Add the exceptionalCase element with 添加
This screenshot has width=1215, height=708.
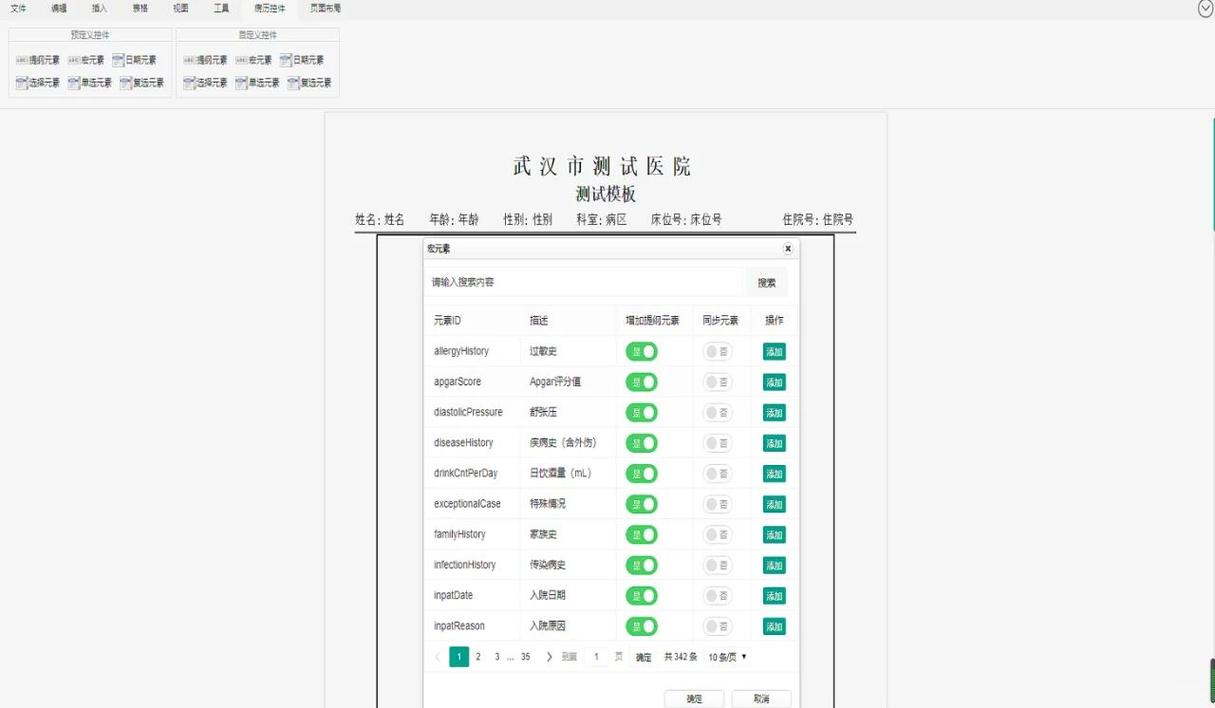pyautogui.click(x=774, y=504)
